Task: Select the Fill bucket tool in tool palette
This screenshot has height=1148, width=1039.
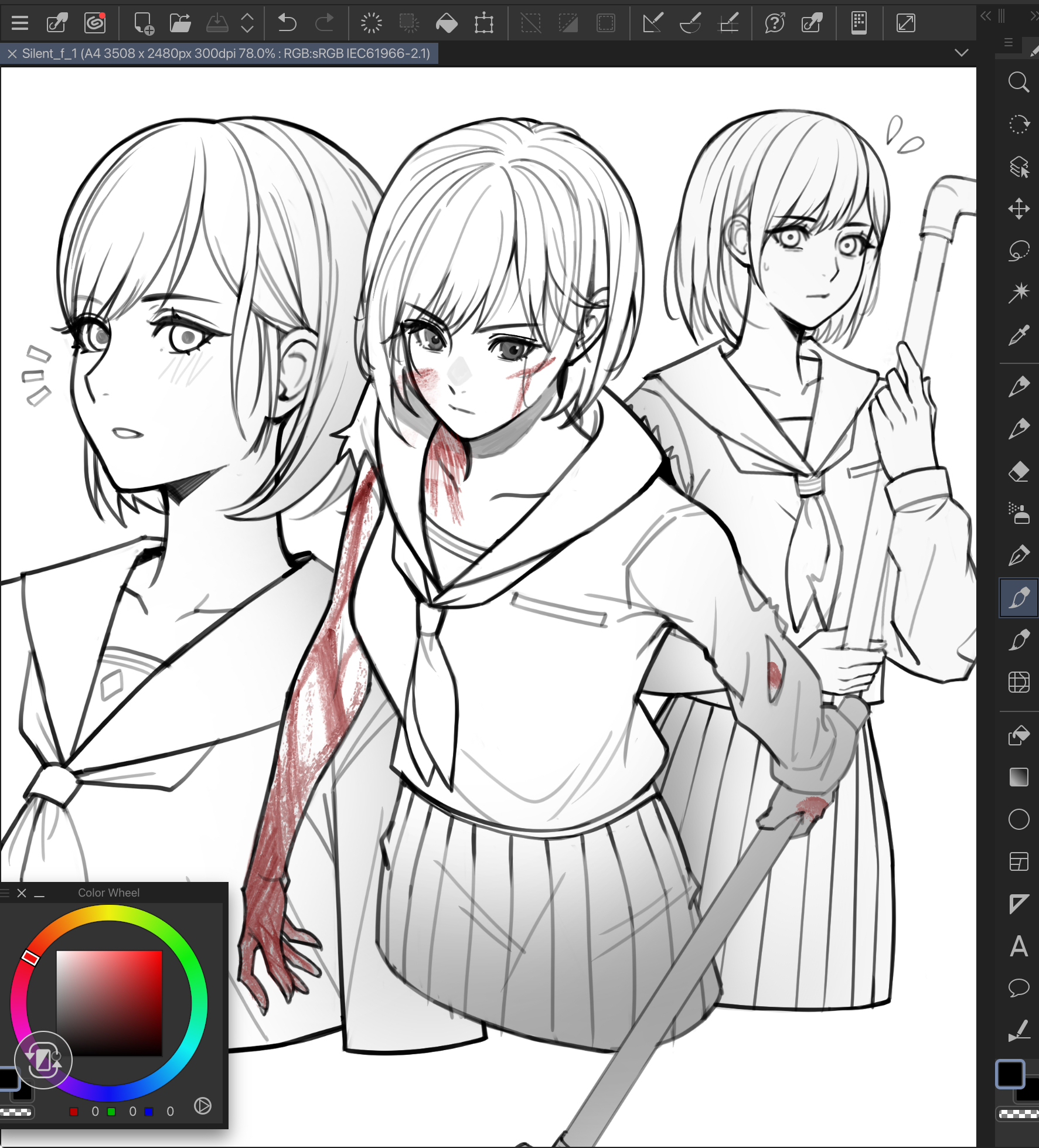Action: (1018, 735)
